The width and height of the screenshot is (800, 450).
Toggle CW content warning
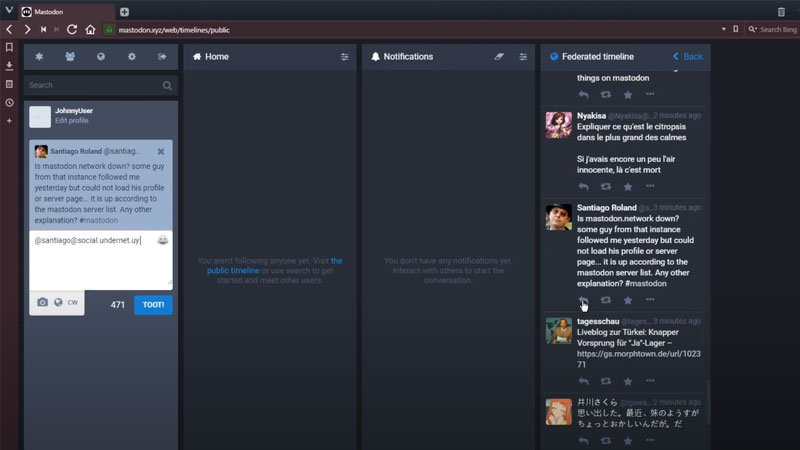(x=73, y=303)
